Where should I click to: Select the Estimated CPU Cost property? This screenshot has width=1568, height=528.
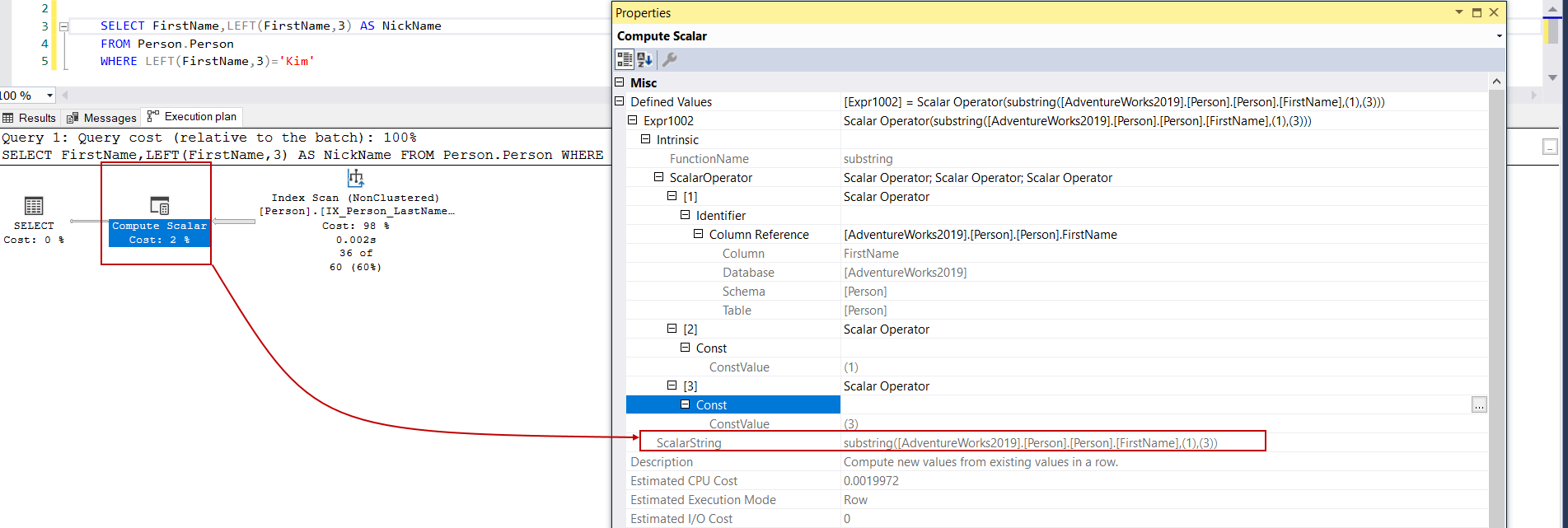coord(684,481)
